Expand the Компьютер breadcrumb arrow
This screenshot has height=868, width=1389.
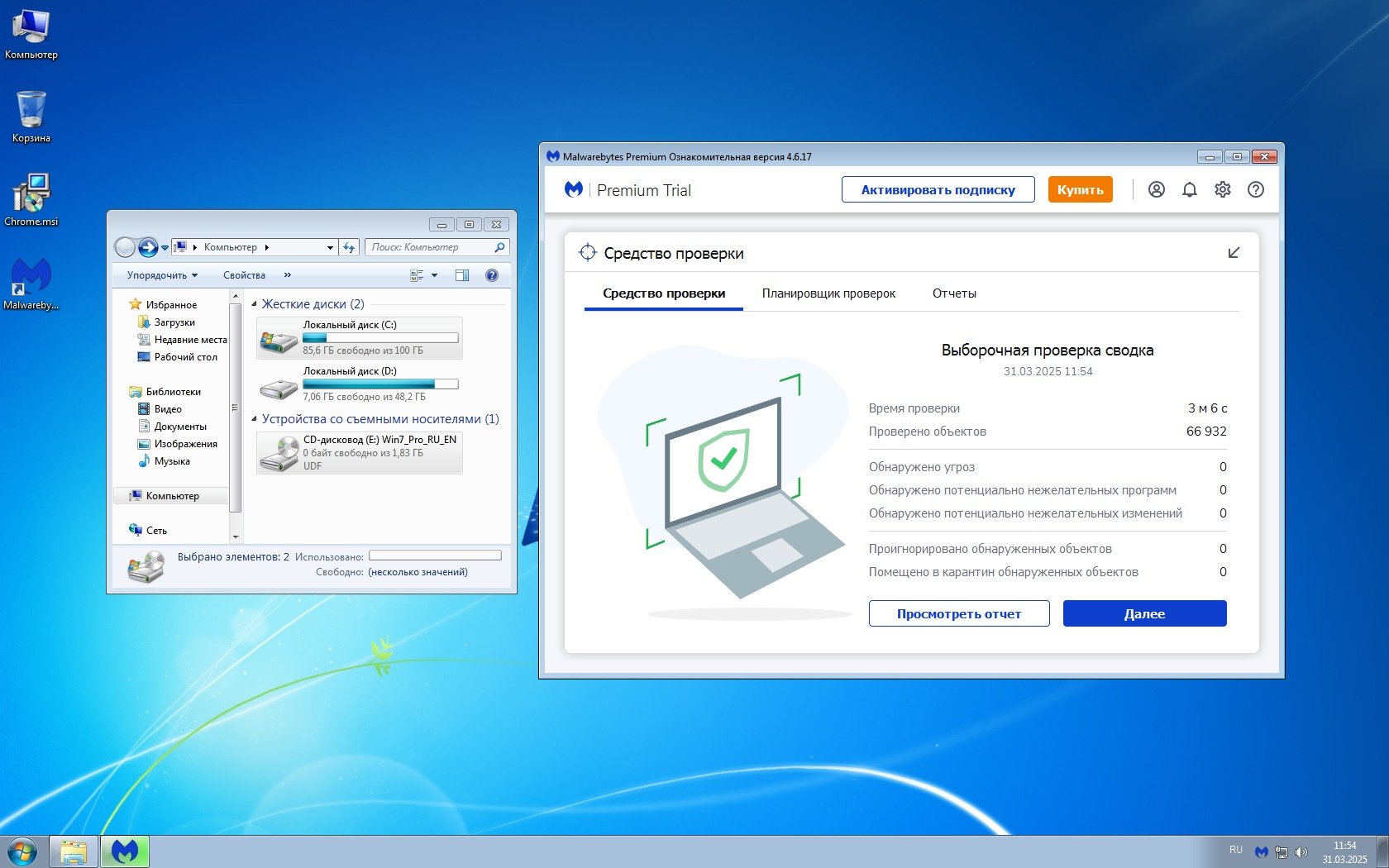[x=266, y=247]
